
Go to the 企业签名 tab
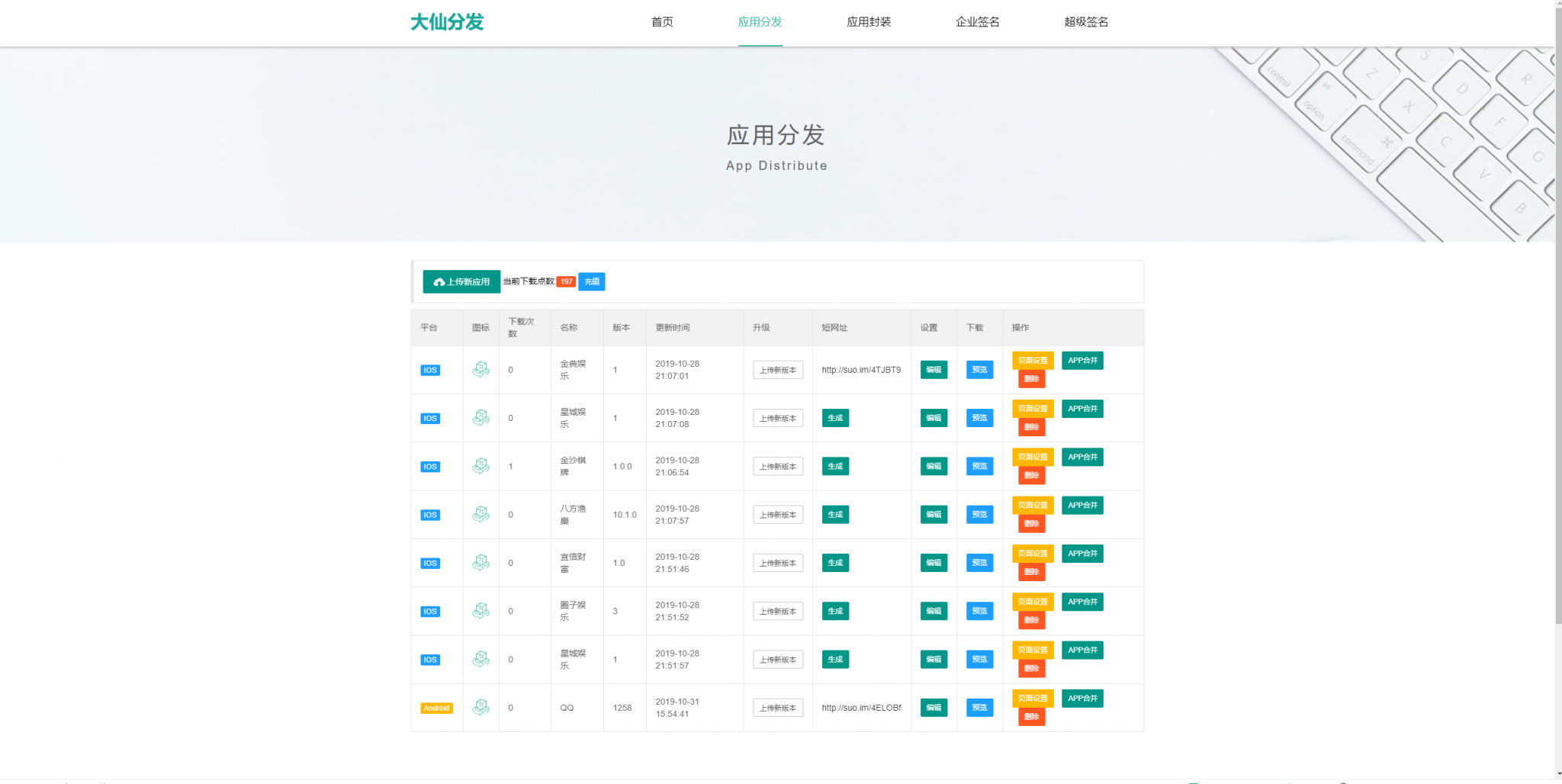[977, 22]
